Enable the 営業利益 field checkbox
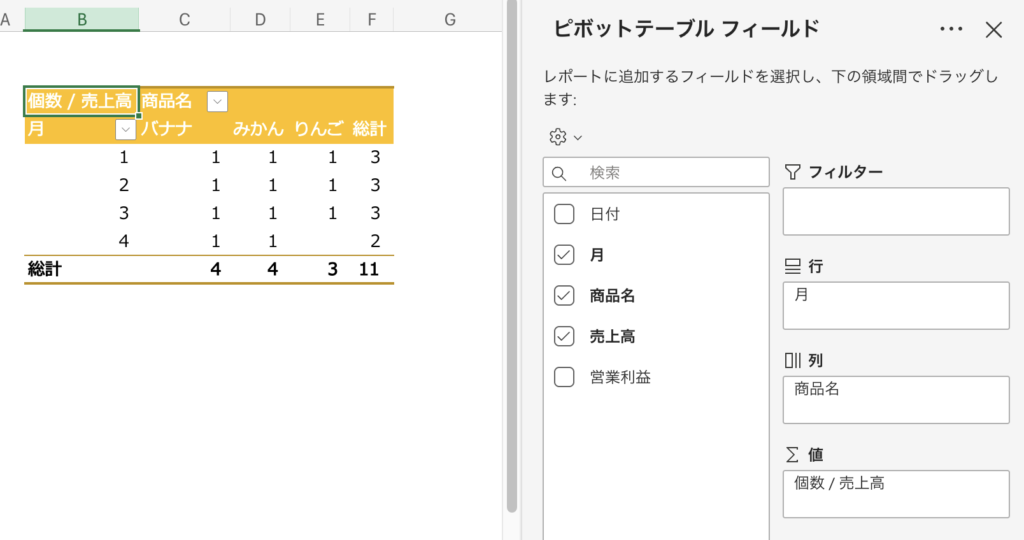Viewport: 1024px width, 540px height. [x=564, y=377]
